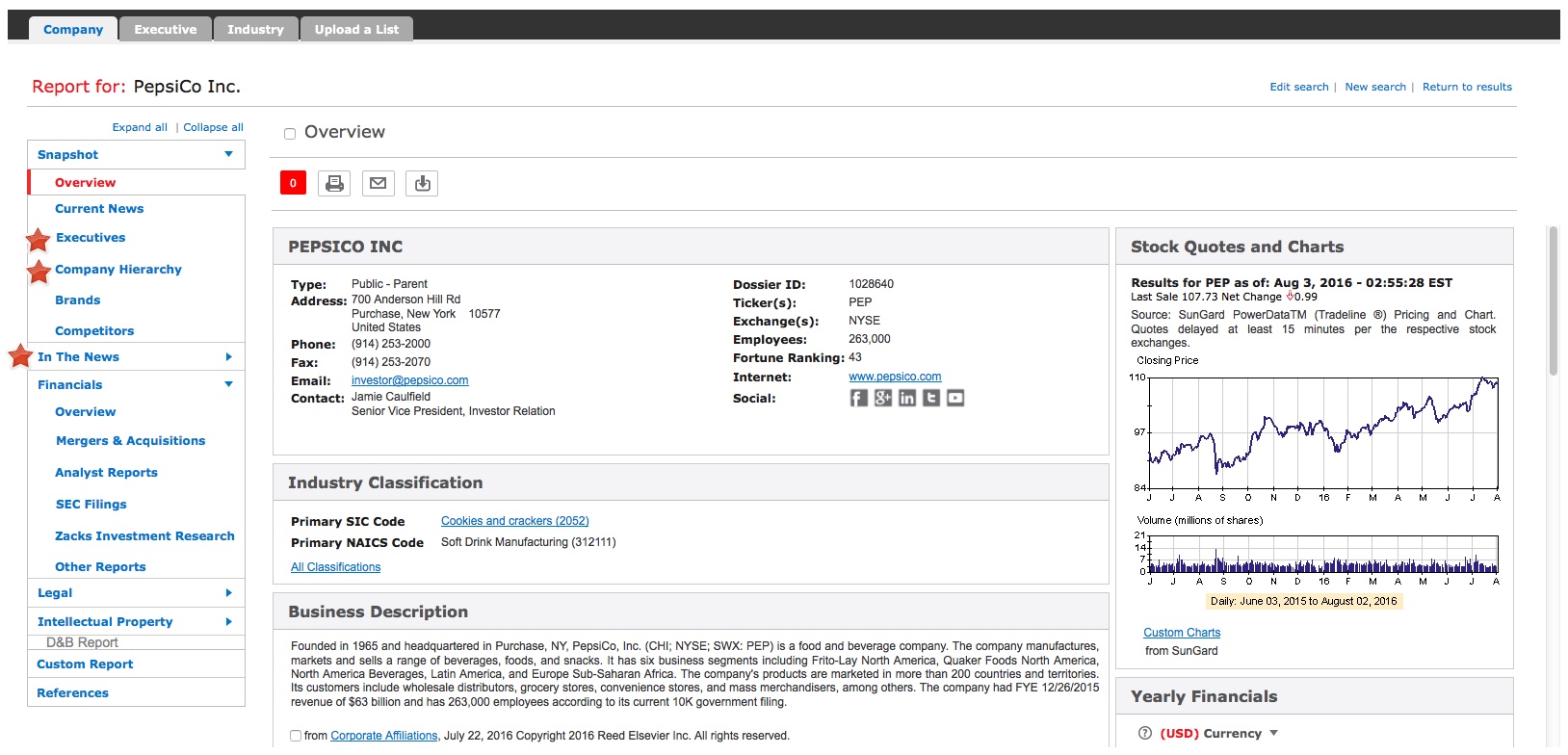Switch to the Executive tab
The image size is (1568, 755).
coord(165,29)
